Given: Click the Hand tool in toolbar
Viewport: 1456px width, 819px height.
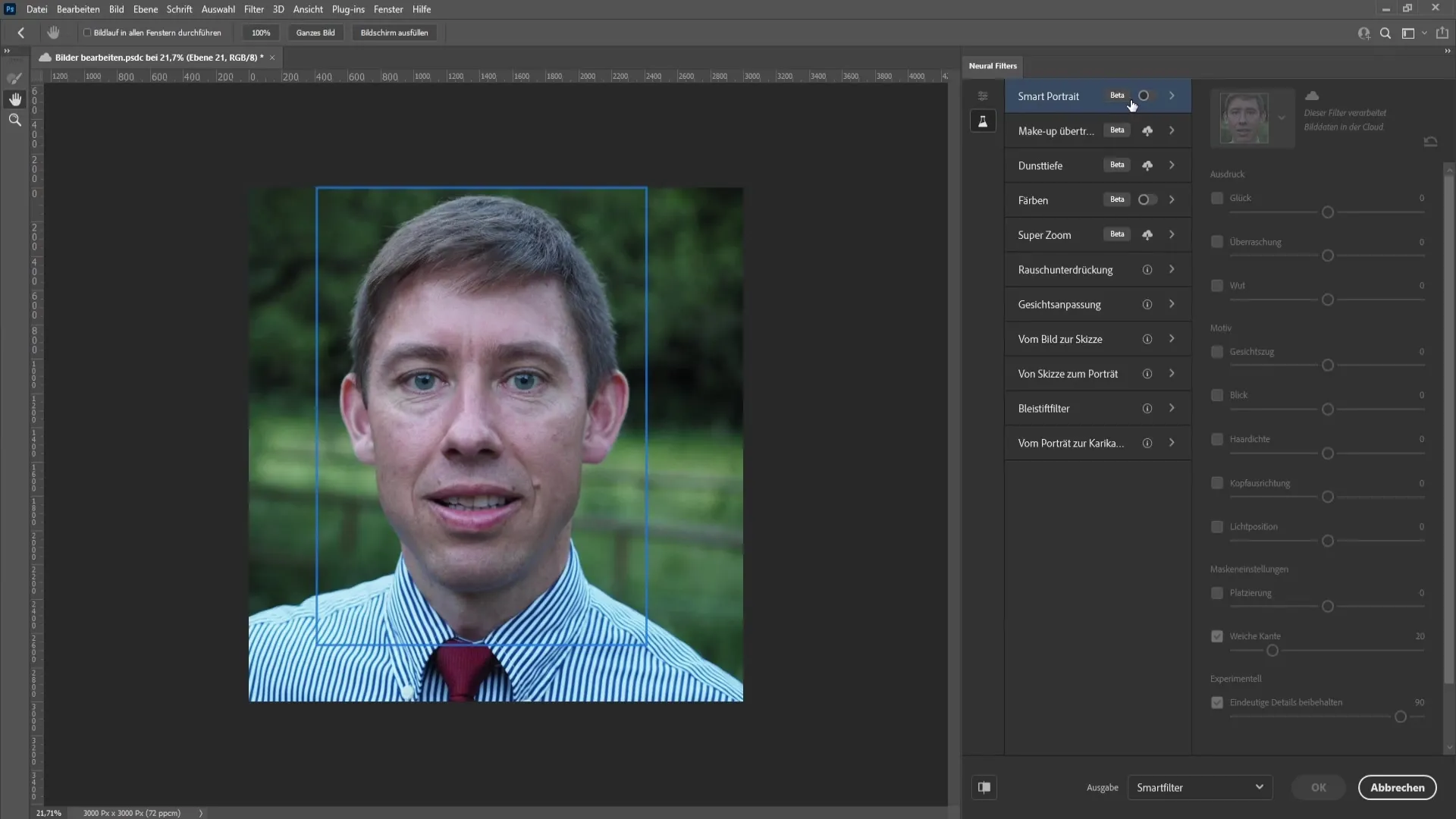Looking at the screenshot, I should click(x=14, y=98).
